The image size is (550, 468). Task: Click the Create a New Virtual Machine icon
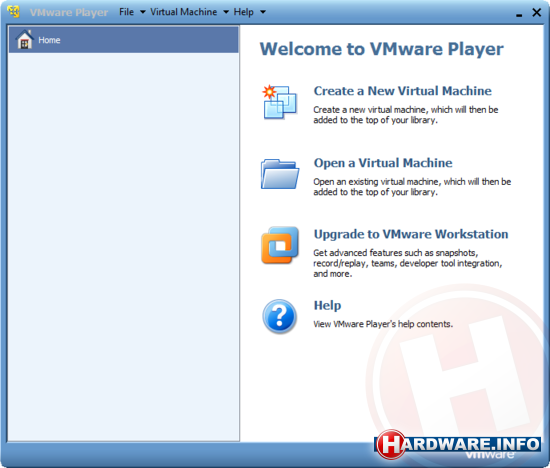click(280, 102)
